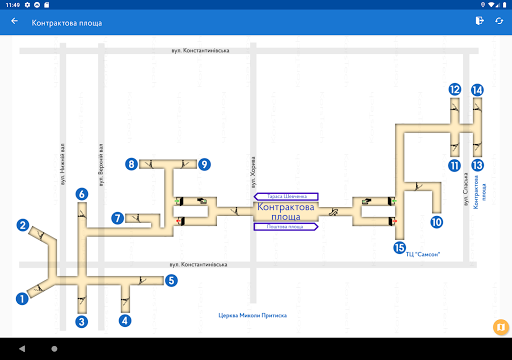Select exit marker number 12
Viewport: 512px width, 360px height.
[x=455, y=89]
